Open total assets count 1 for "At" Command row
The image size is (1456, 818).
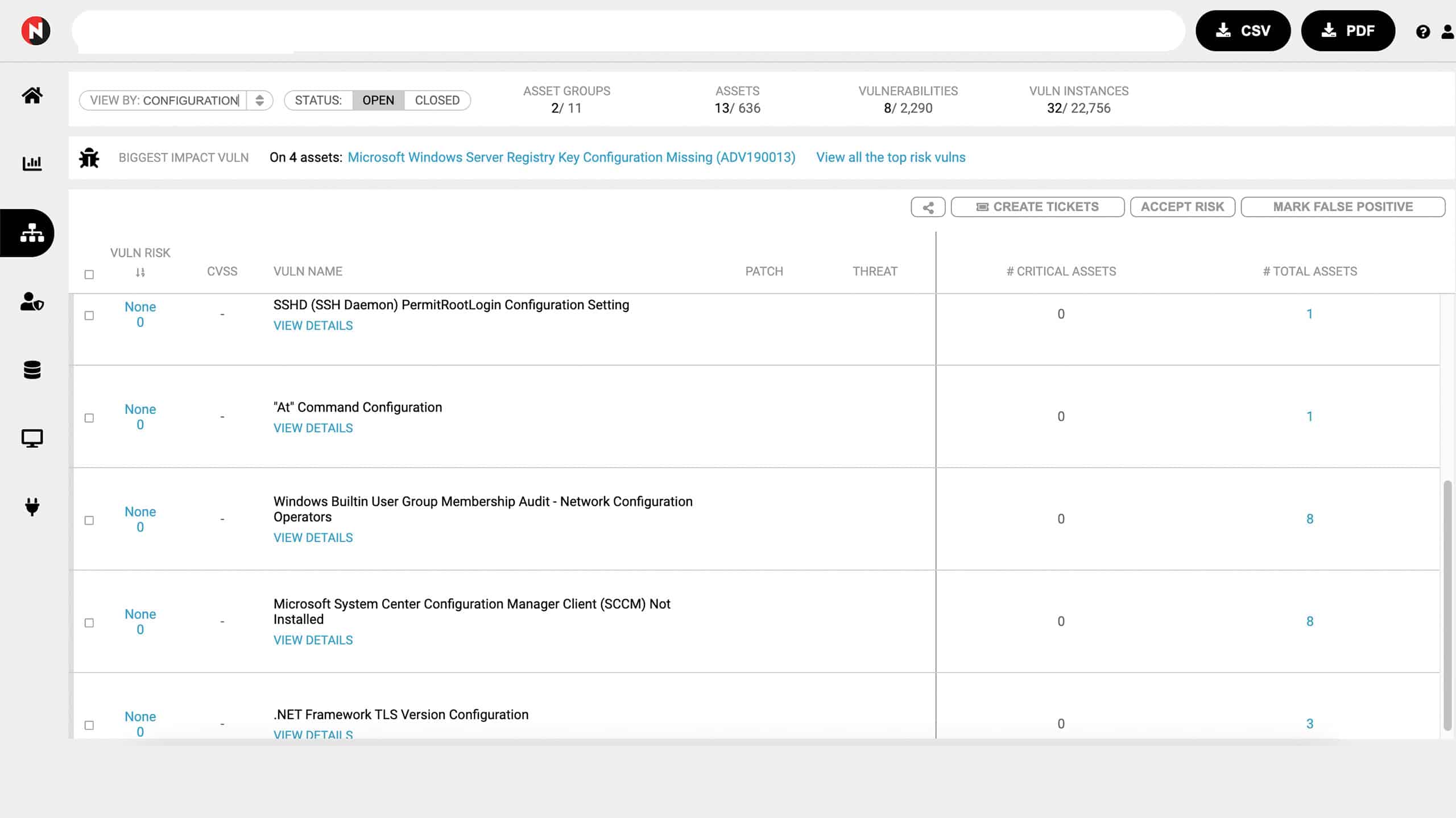[x=1310, y=417]
